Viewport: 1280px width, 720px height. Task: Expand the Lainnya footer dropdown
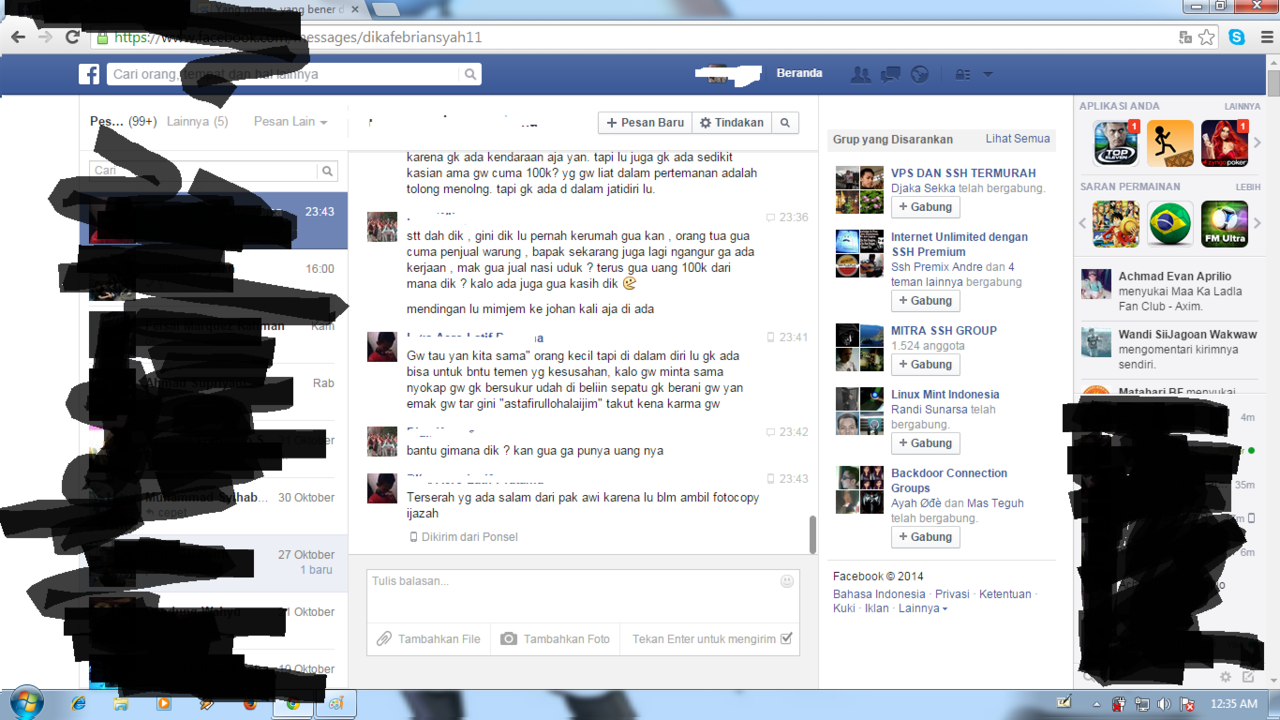[922, 608]
